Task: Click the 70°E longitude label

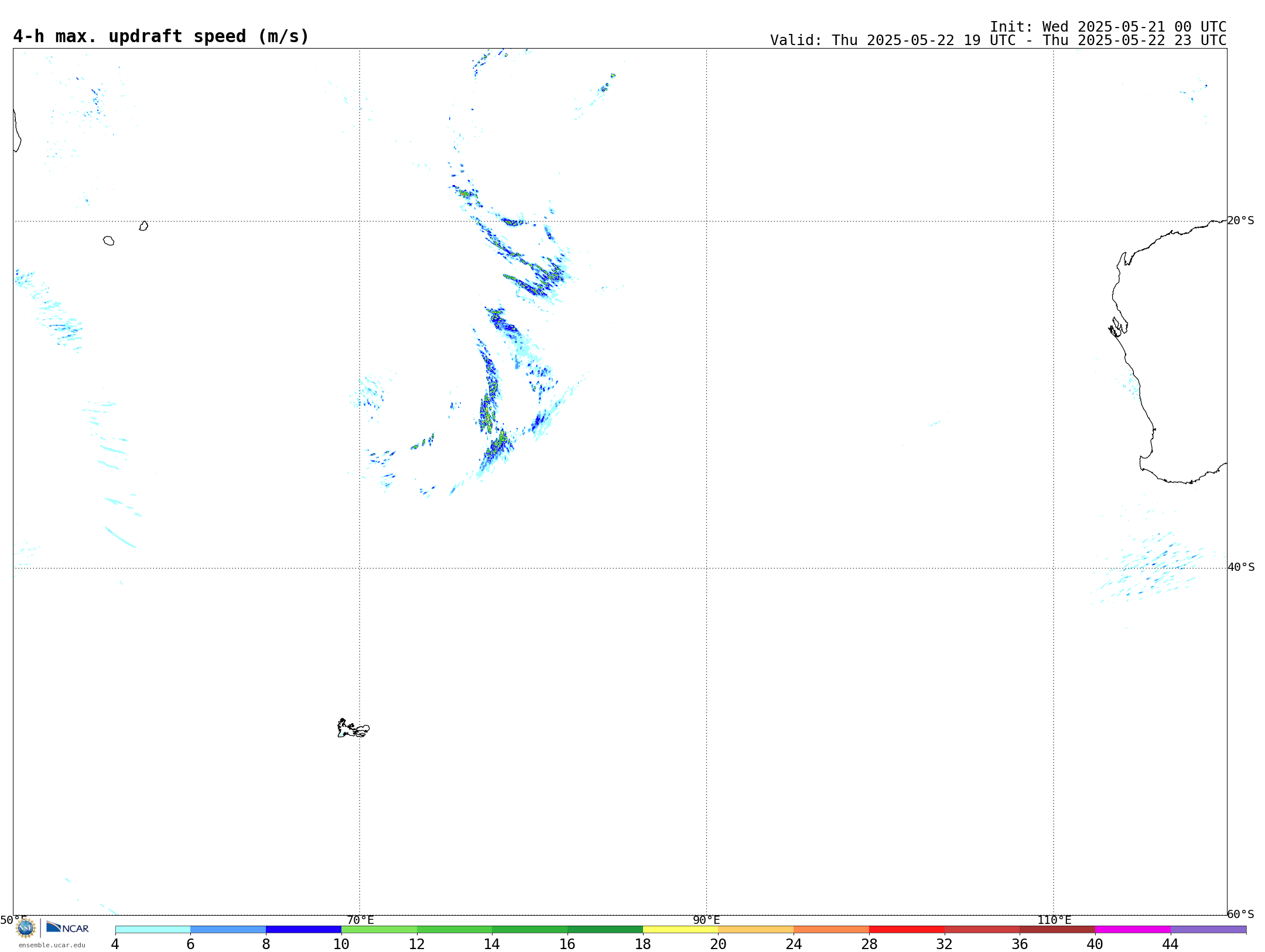Action: pyautogui.click(x=360, y=920)
